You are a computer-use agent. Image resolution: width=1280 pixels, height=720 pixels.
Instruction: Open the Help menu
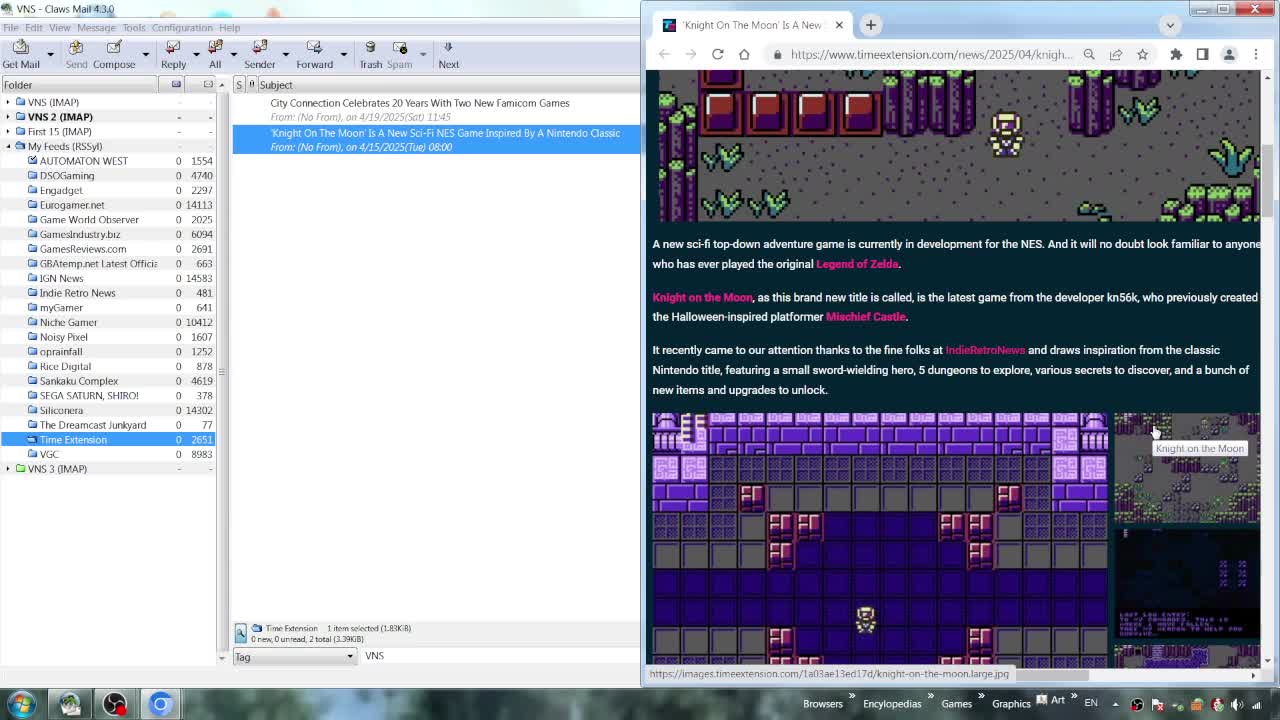pos(229,27)
